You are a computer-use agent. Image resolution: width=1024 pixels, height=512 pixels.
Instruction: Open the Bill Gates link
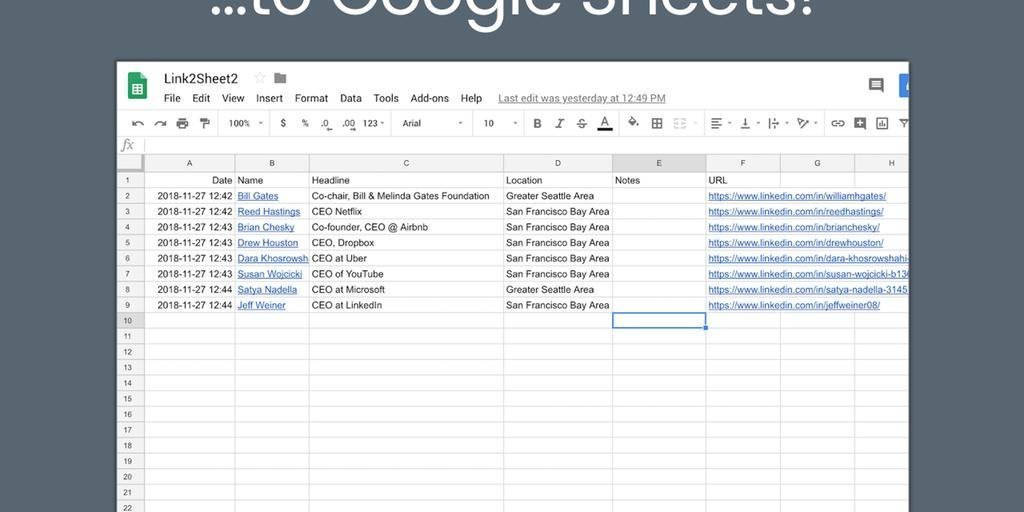258,196
